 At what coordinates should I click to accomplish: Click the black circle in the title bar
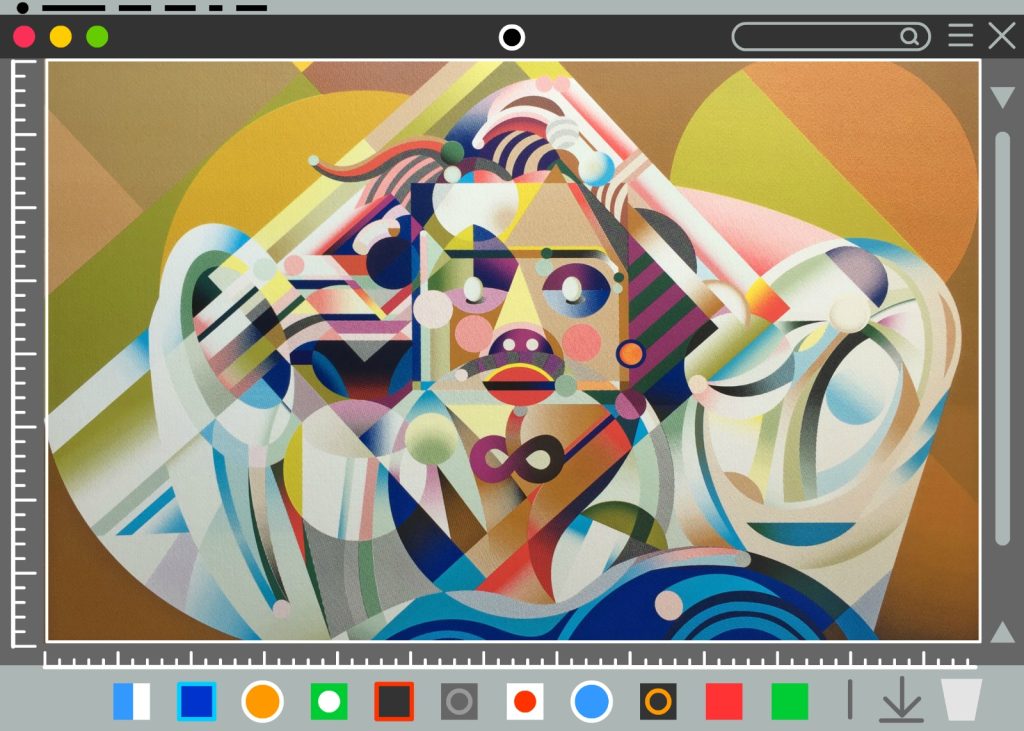pyautogui.click(x=512, y=38)
